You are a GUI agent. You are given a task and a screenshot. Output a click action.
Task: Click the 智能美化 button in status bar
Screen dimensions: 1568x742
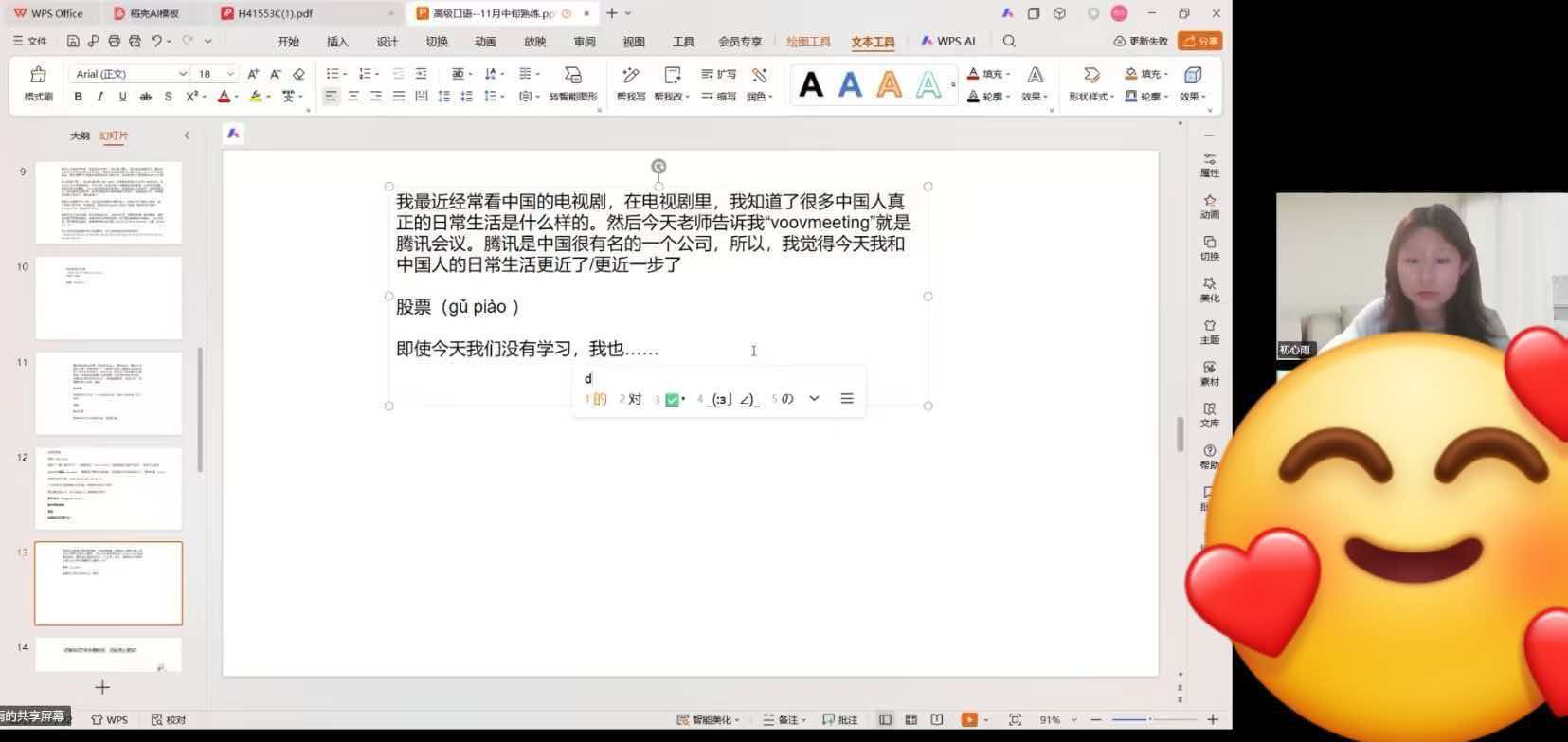tap(708, 719)
